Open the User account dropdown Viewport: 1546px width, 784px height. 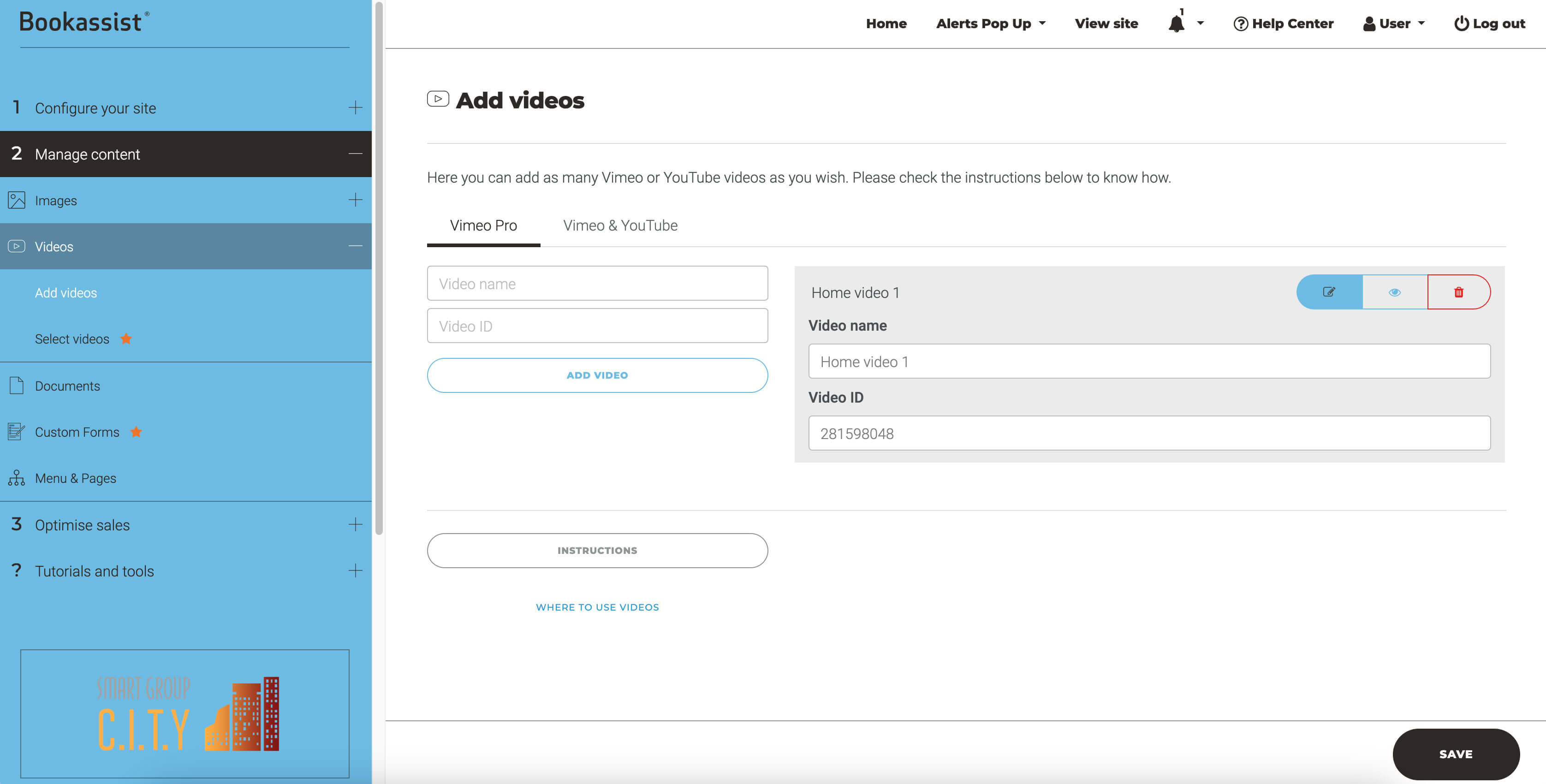click(1393, 24)
